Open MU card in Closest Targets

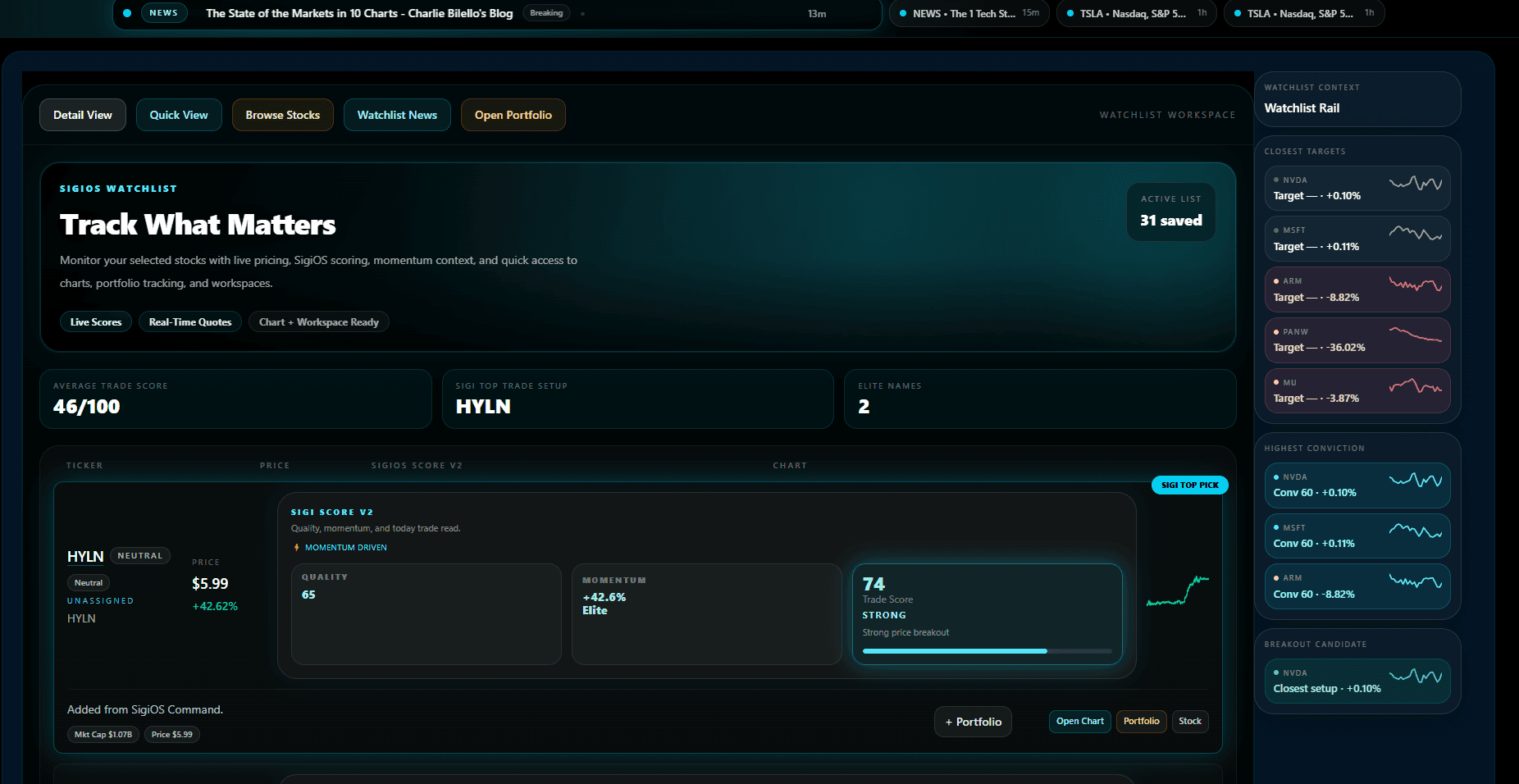point(1357,391)
